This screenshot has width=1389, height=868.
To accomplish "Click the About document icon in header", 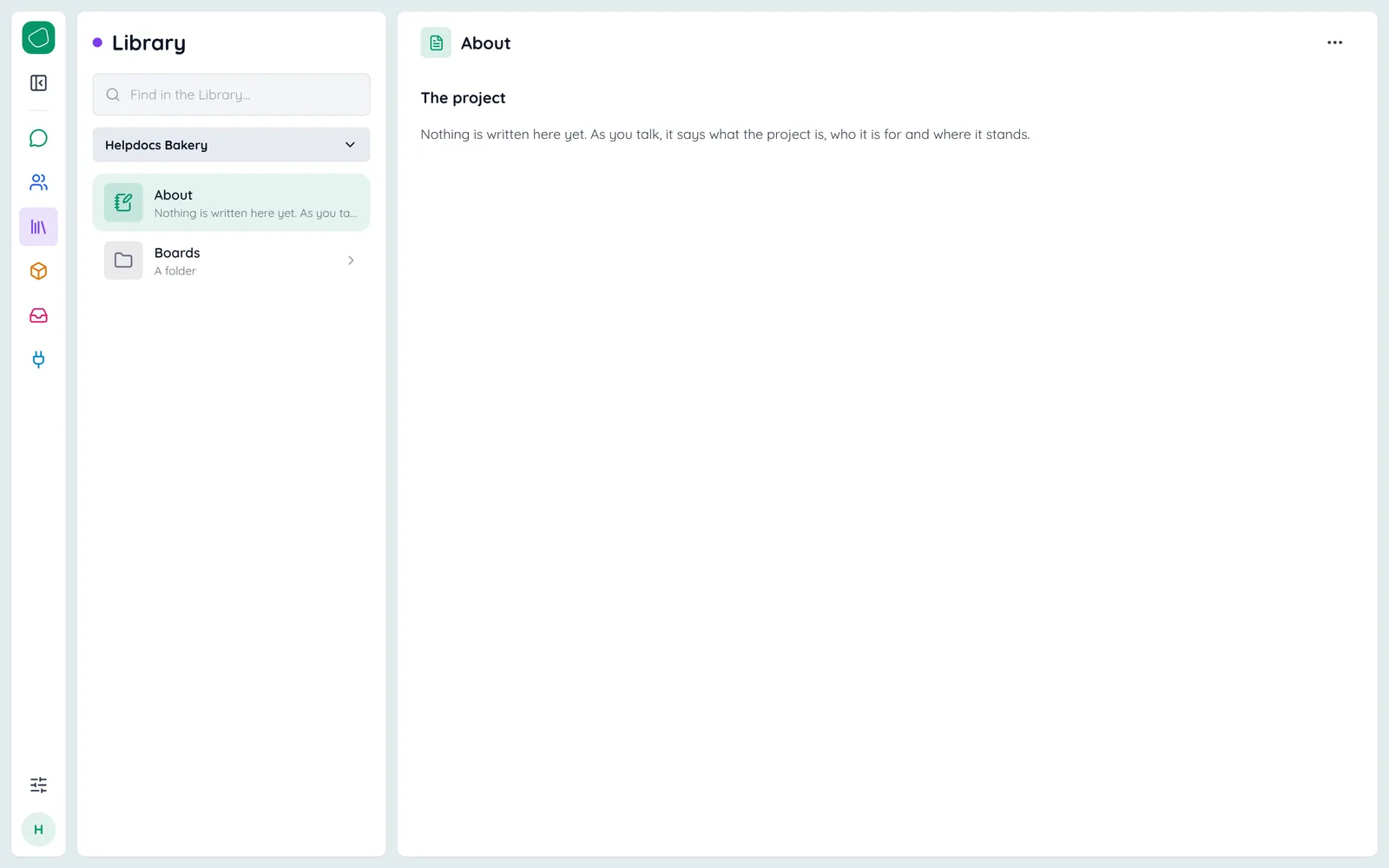I will pos(436,43).
